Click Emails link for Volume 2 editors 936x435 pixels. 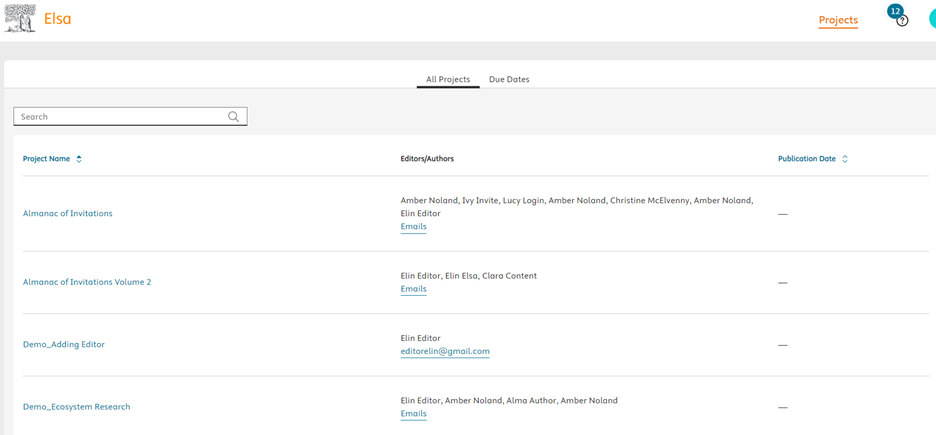coord(413,289)
